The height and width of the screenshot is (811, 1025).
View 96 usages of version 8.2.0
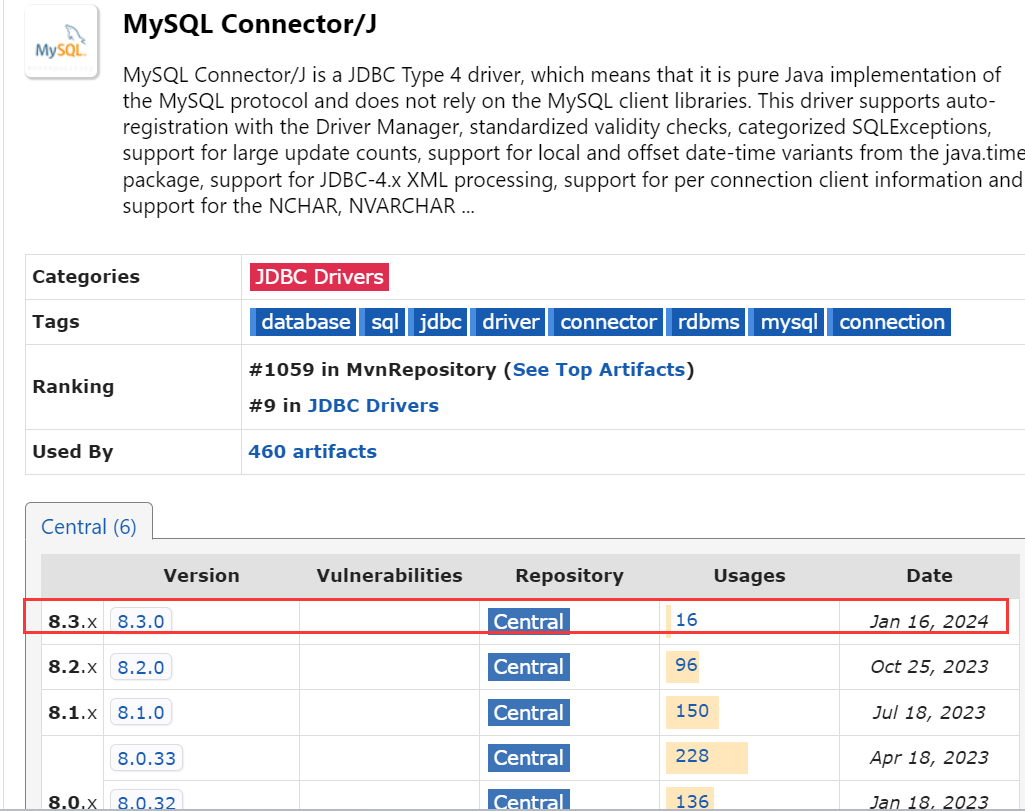(x=686, y=665)
